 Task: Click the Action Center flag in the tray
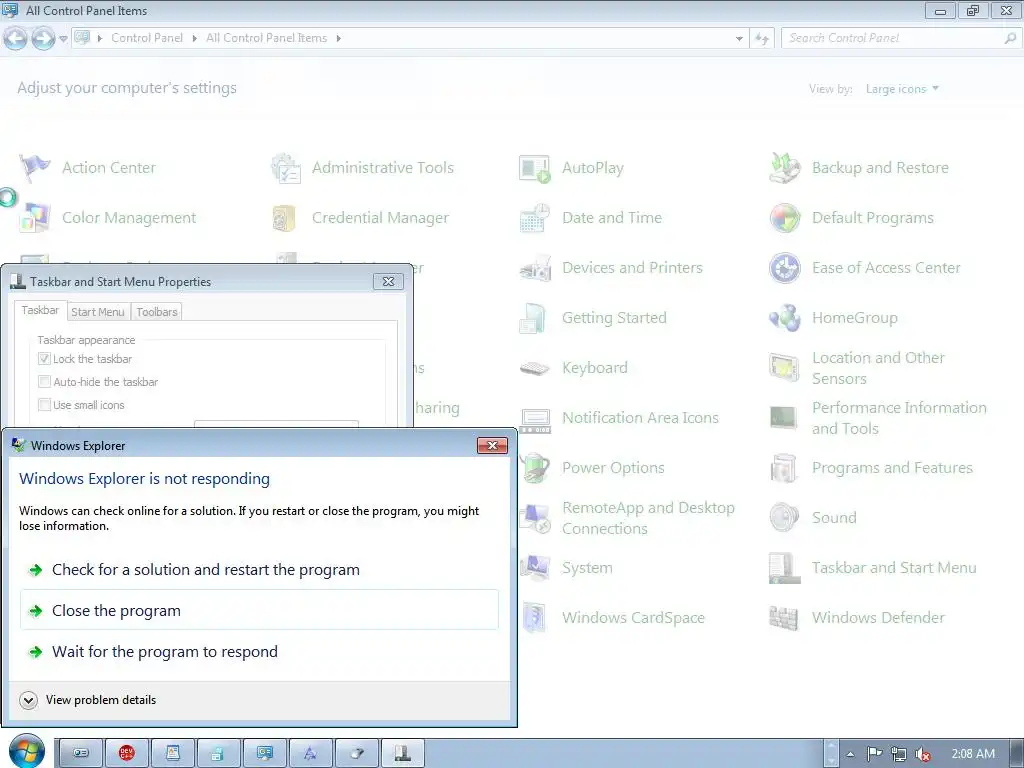(874, 754)
